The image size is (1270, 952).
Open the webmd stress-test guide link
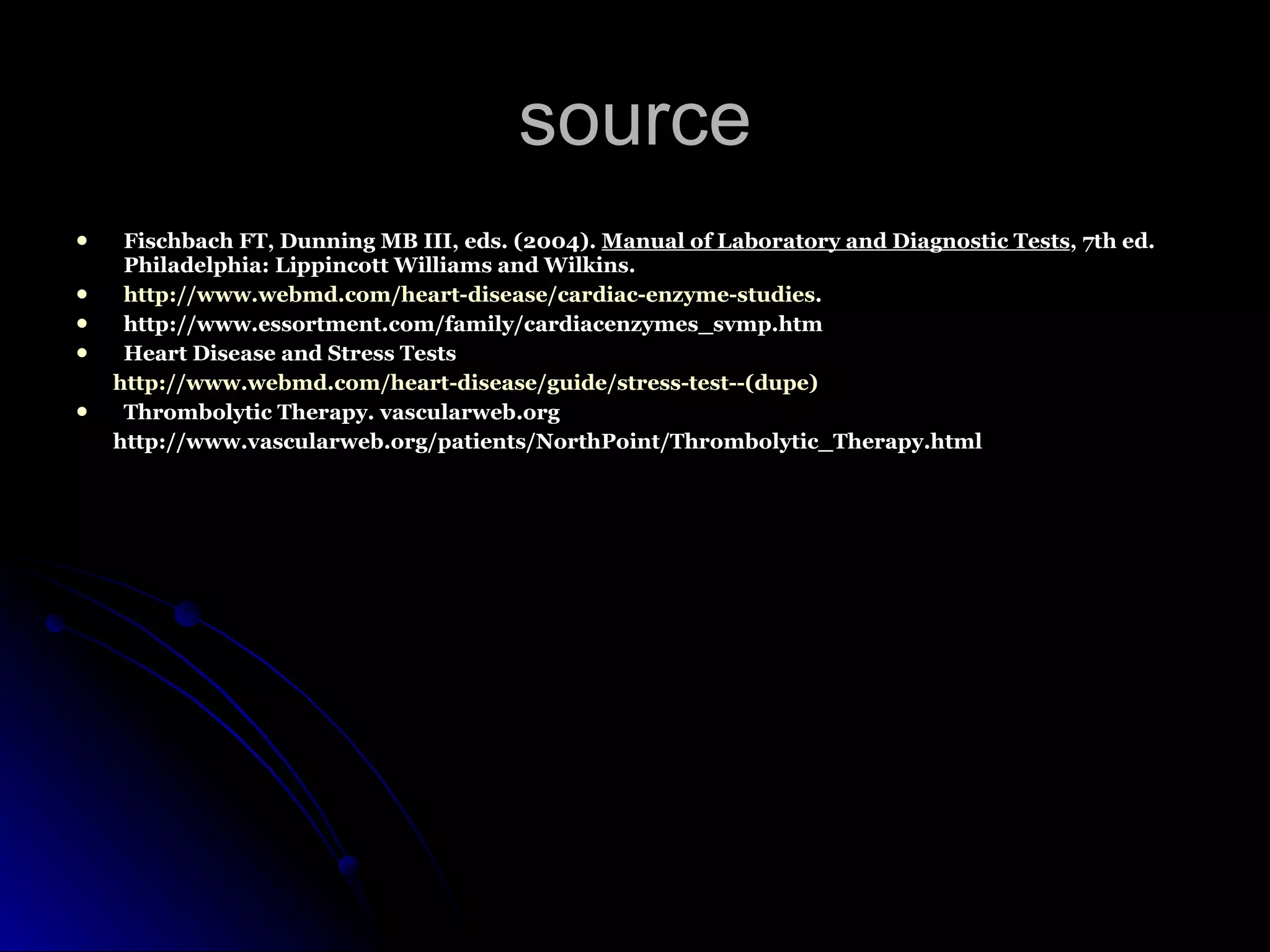(465, 383)
